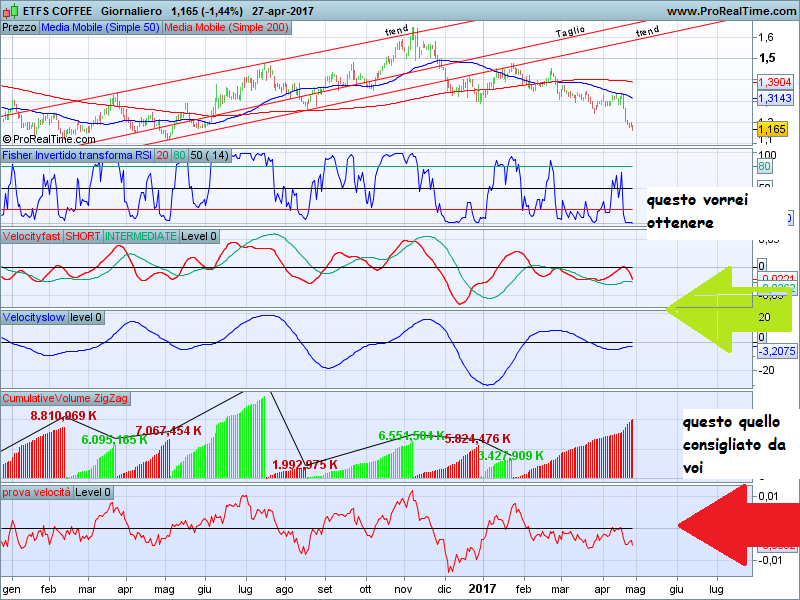Screen dimensions: 800x600
Task: Click the green 80 axis value tag
Action: (x=764, y=166)
